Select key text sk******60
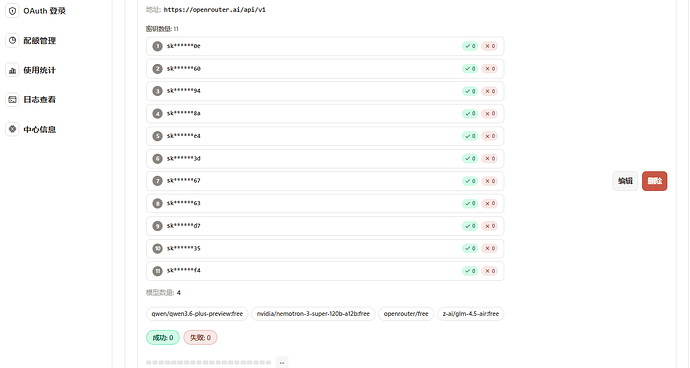 point(184,69)
